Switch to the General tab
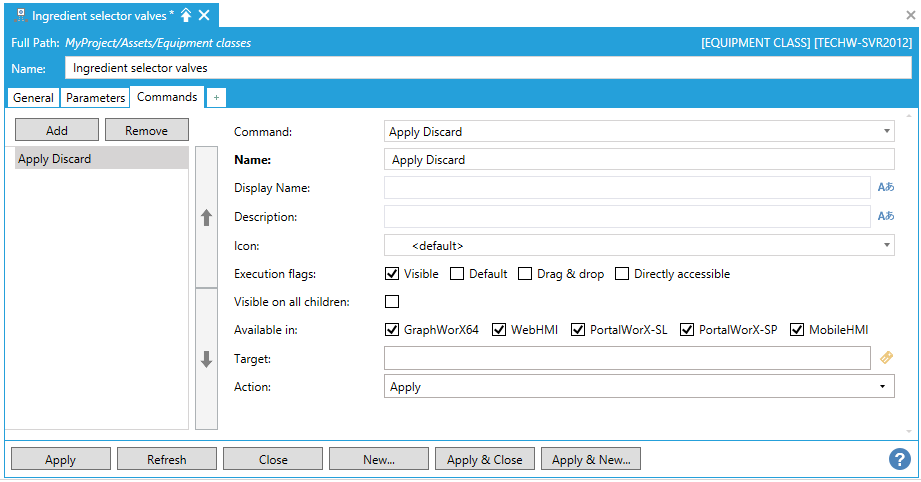The height and width of the screenshot is (482, 921). (33, 98)
